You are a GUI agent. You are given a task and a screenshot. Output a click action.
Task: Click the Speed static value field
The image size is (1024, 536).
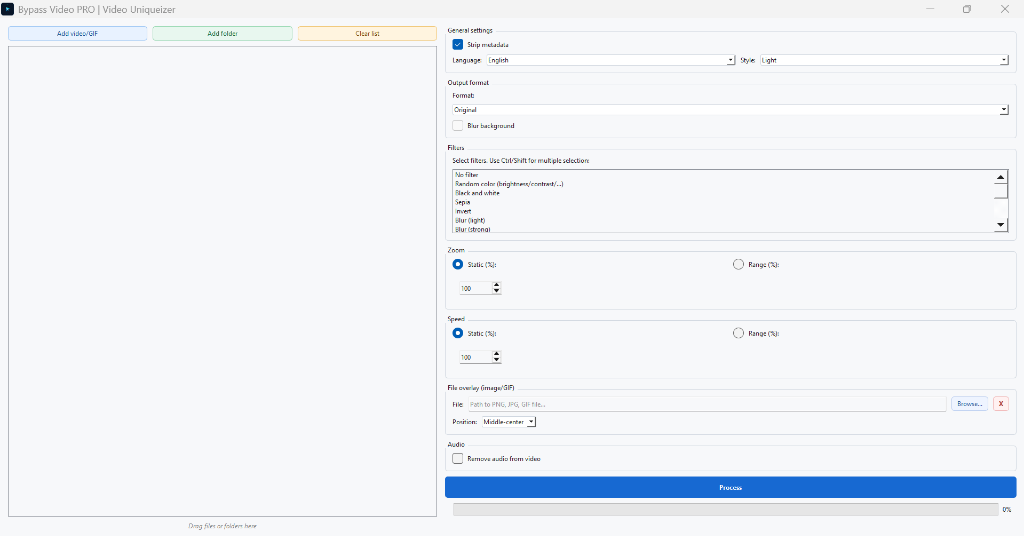[x=475, y=357]
